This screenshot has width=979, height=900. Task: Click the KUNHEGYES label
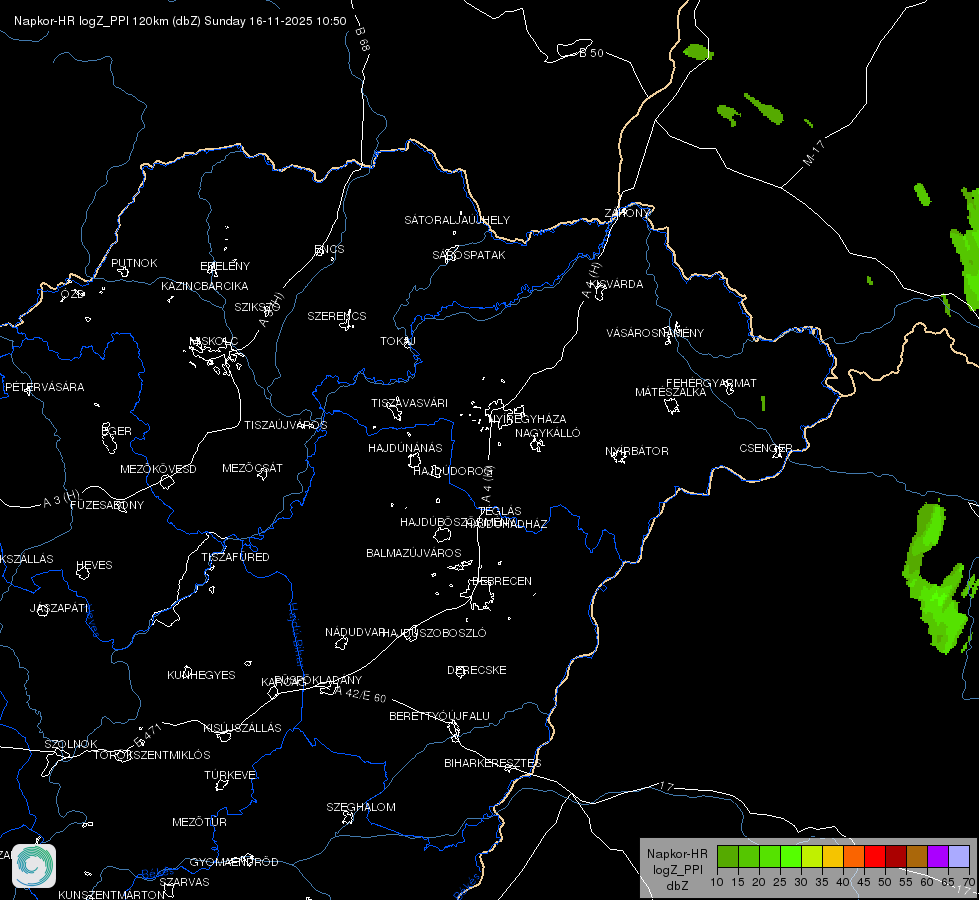pyautogui.click(x=201, y=675)
